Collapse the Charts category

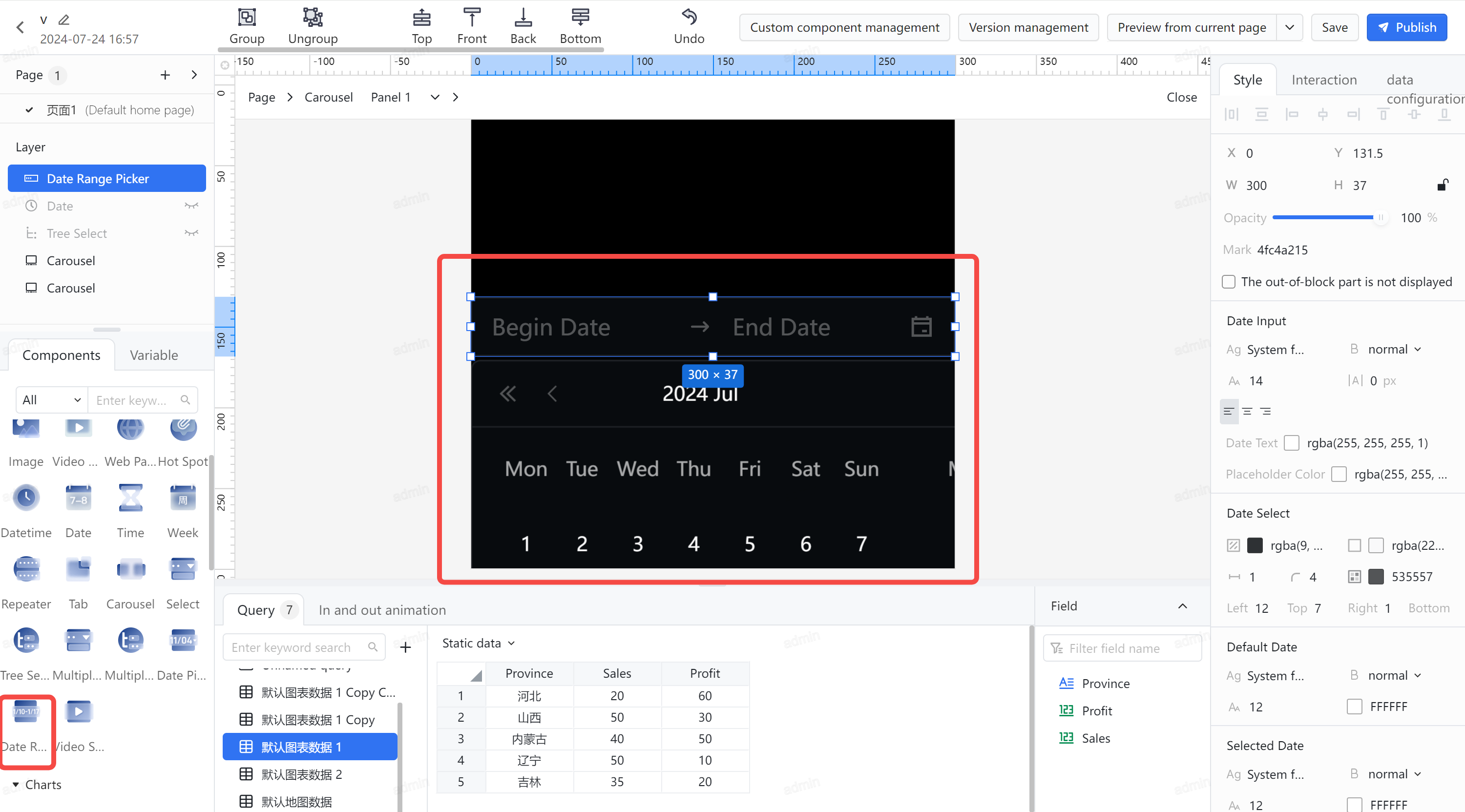pyautogui.click(x=15, y=785)
